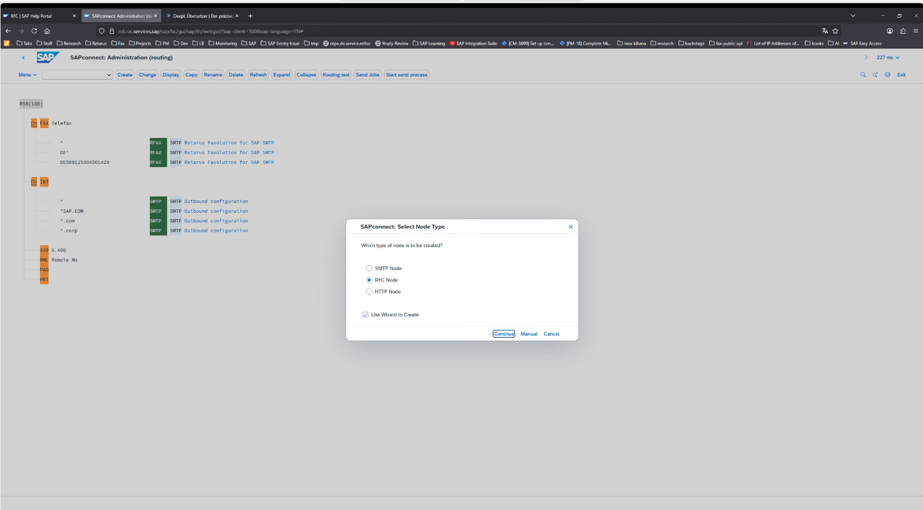The width and height of the screenshot is (923, 510).
Task: Click the search-next icon beside search
Action: [875, 75]
